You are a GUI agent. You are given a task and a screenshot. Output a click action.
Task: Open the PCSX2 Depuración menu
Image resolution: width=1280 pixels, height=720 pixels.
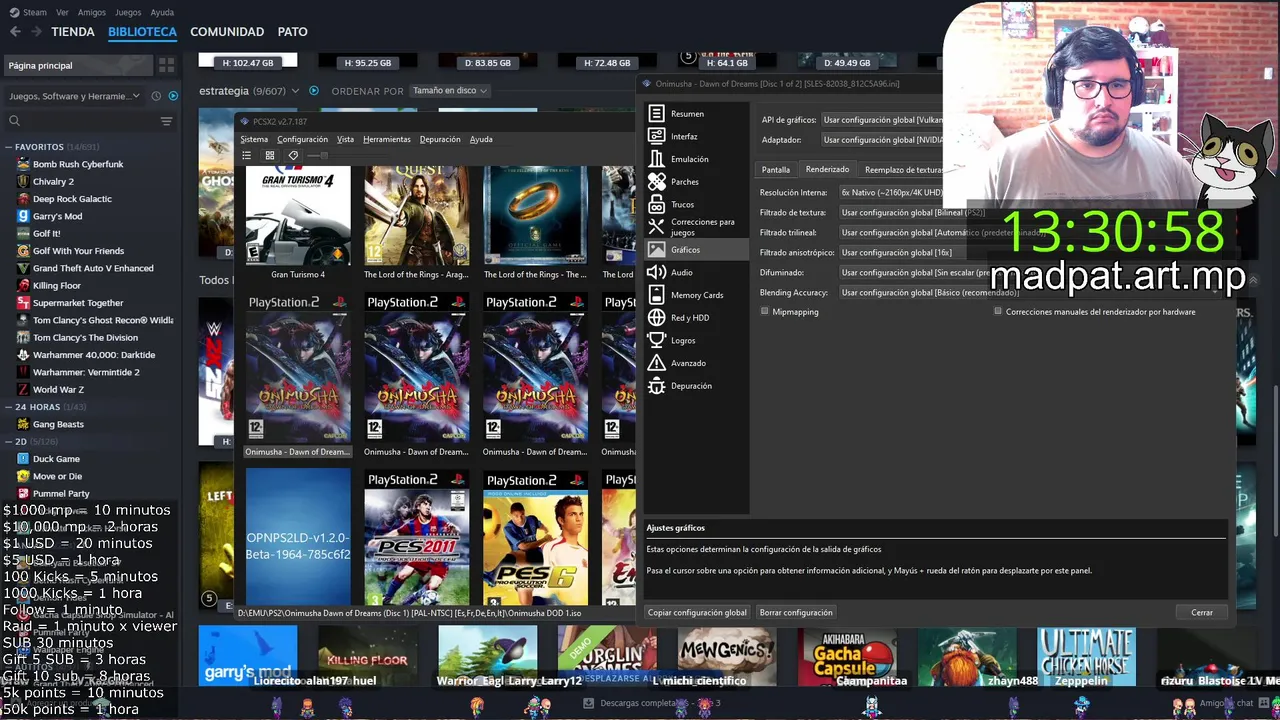(x=440, y=139)
